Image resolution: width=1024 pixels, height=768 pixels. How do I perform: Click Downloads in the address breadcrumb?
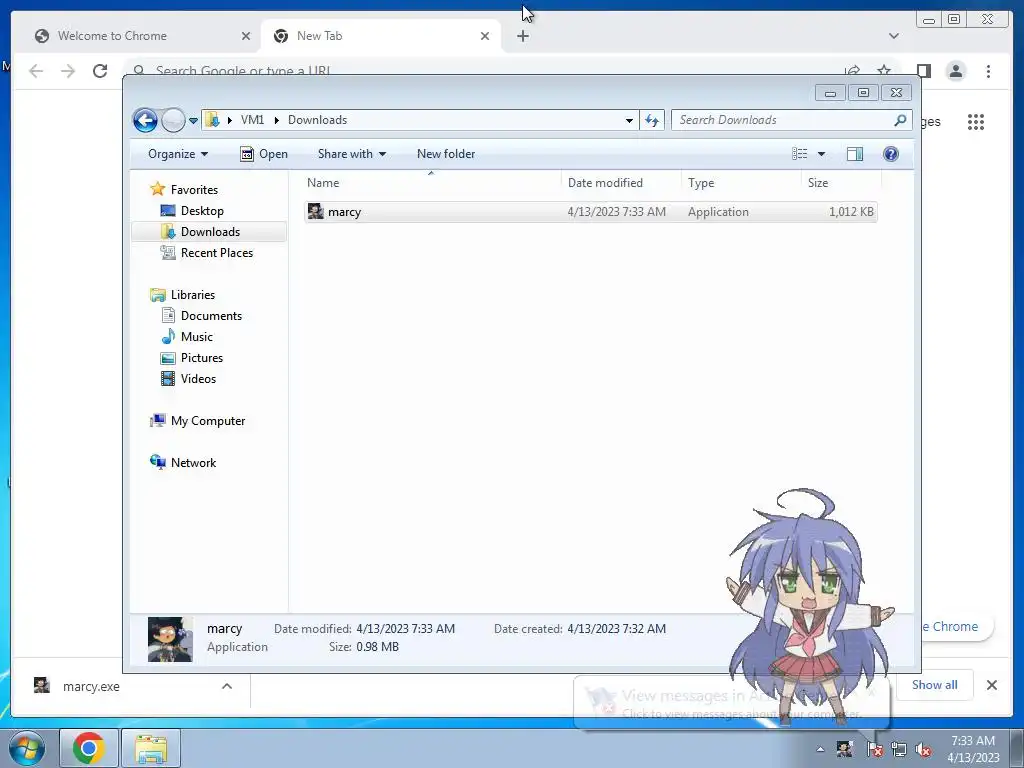317,120
